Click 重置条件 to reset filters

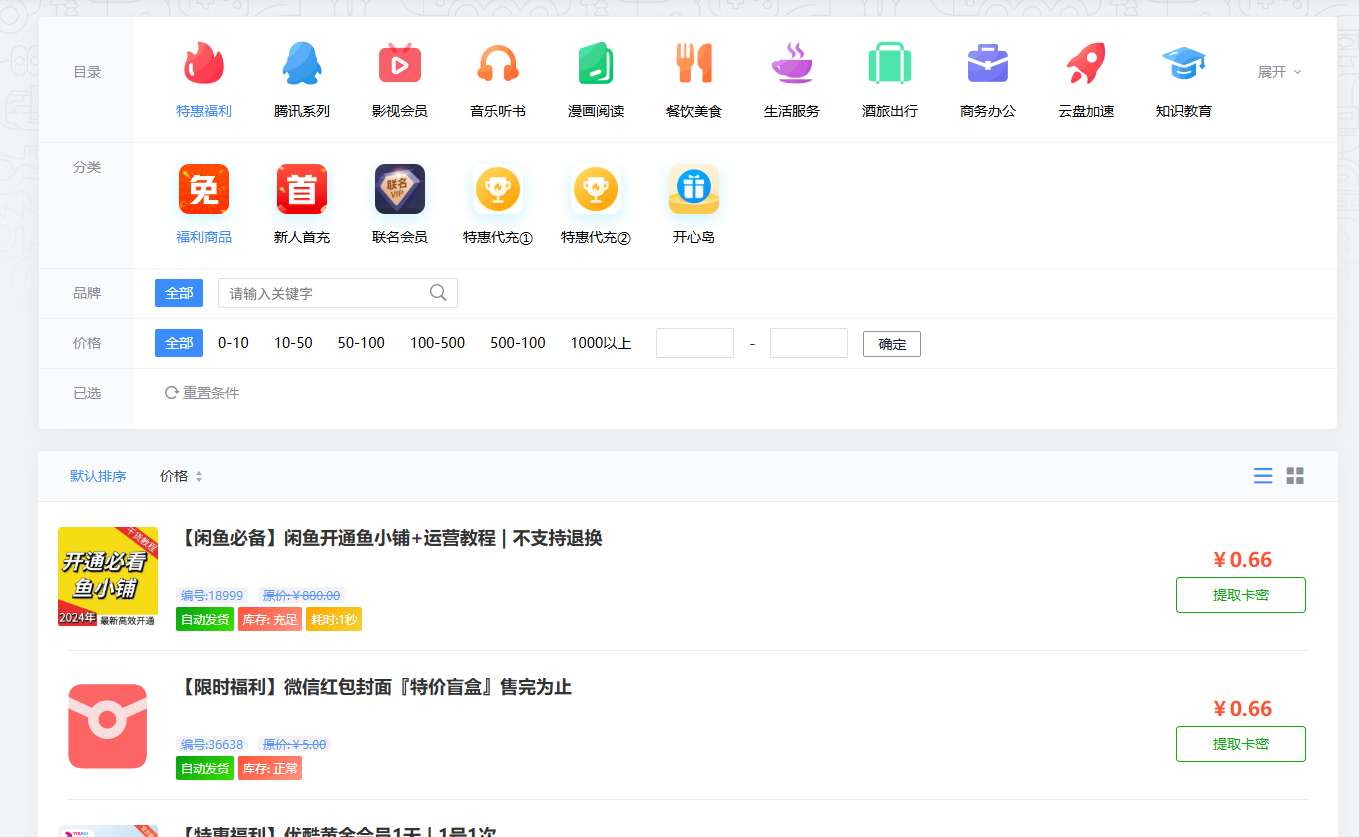(211, 393)
